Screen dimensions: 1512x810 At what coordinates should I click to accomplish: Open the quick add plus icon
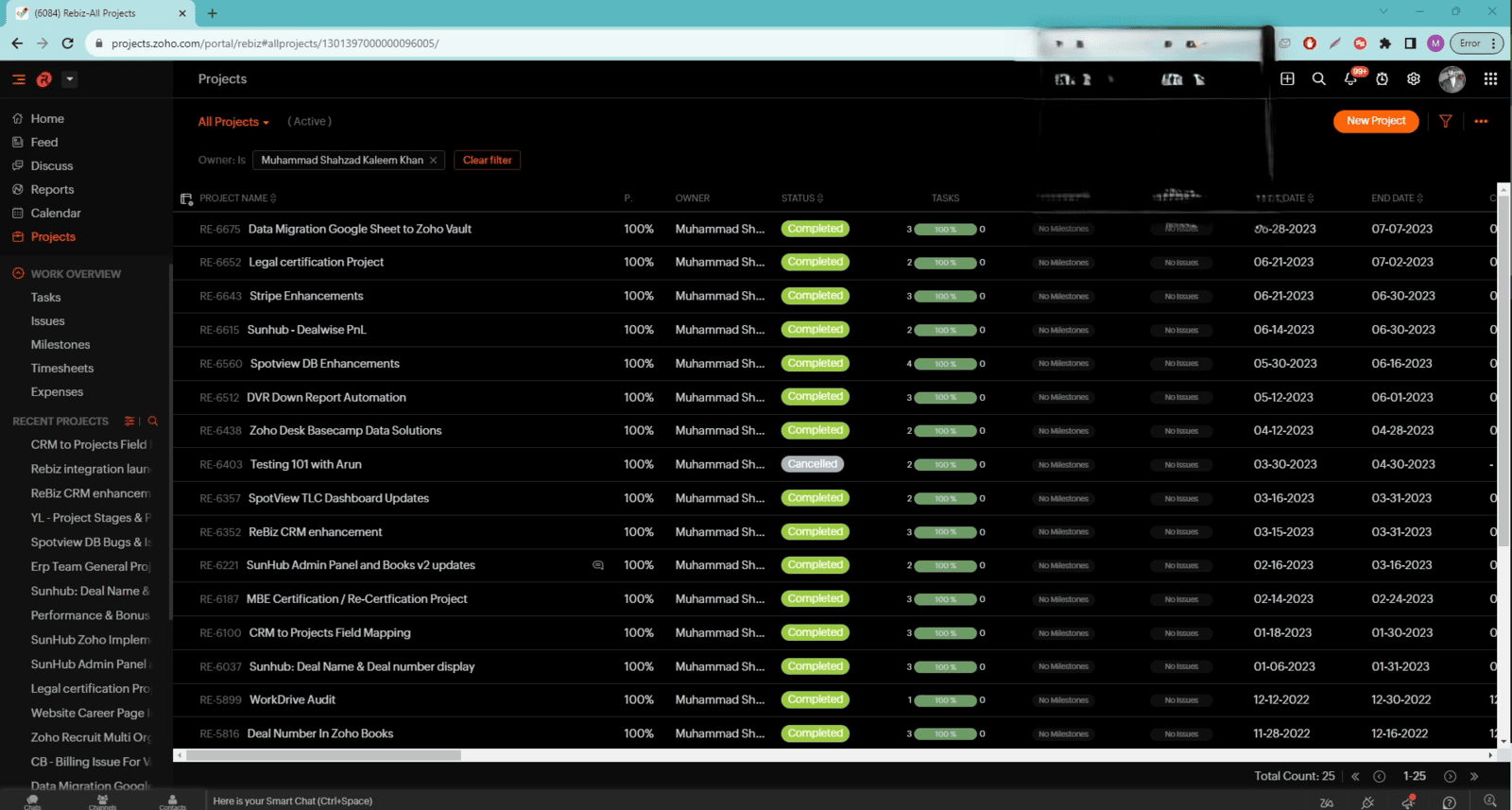(1287, 79)
